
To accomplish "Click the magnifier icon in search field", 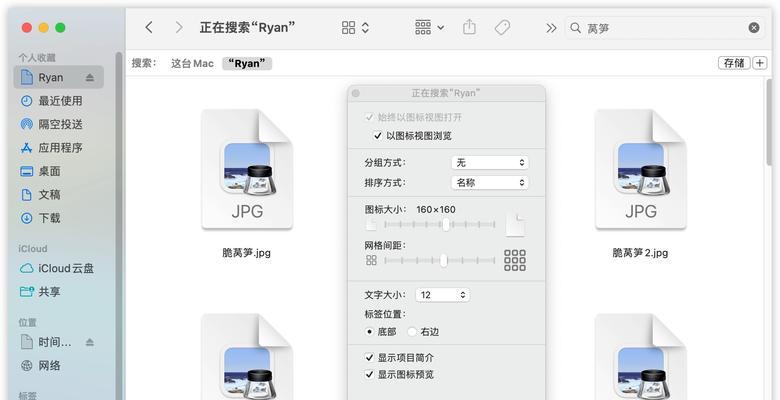I will 575,28.
